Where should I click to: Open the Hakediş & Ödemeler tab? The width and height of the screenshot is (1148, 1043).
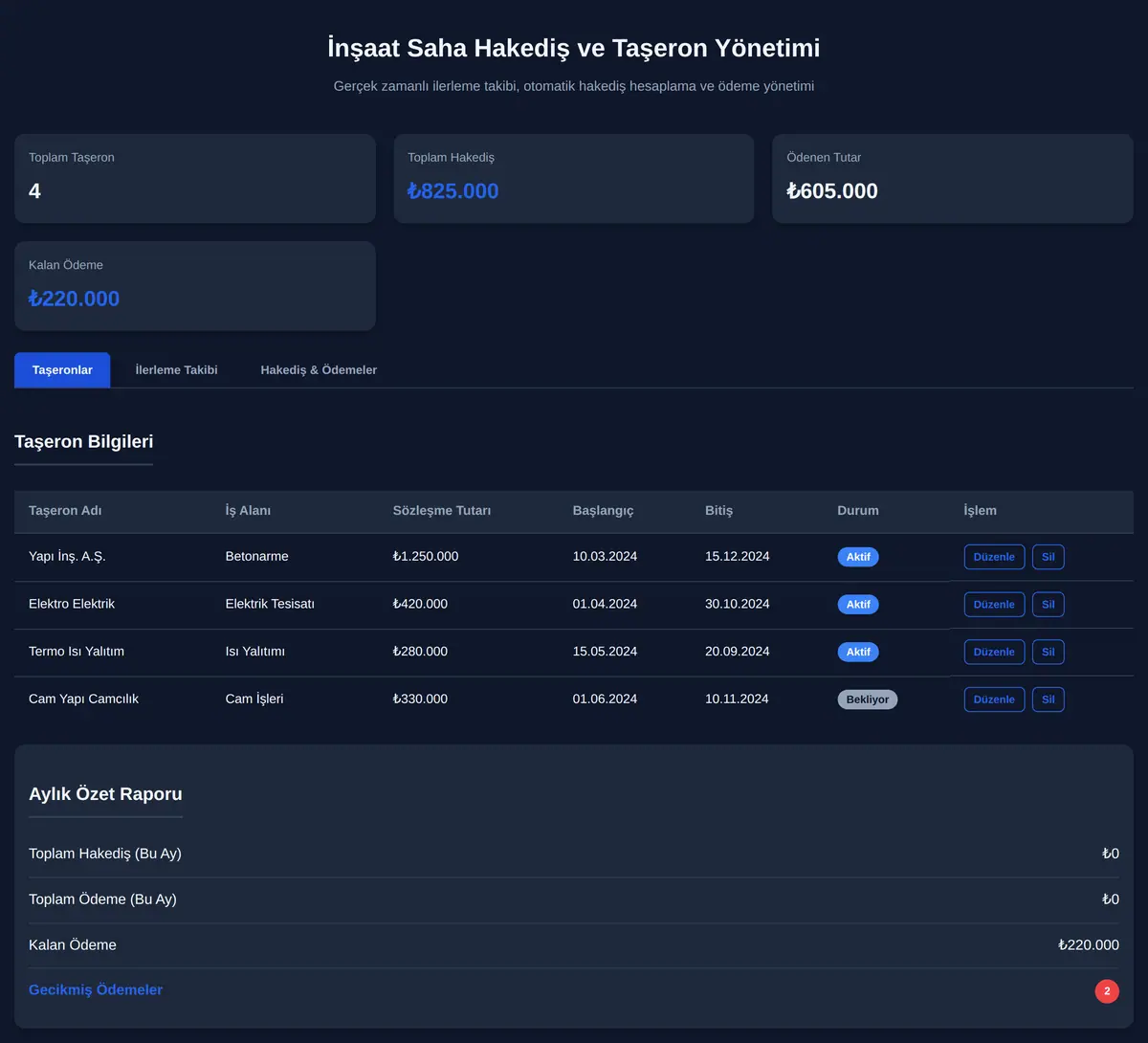click(319, 370)
